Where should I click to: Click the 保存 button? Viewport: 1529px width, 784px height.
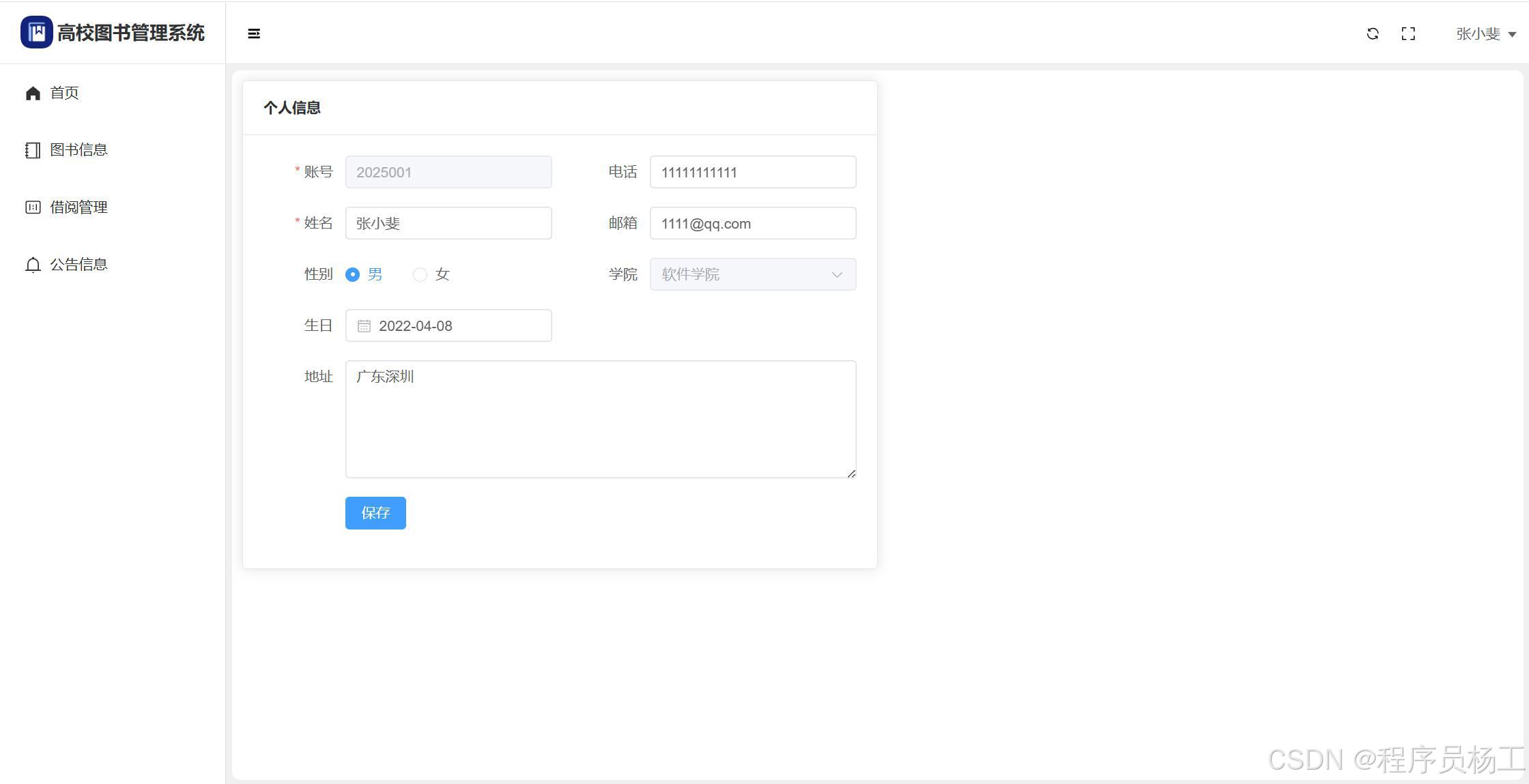375,512
